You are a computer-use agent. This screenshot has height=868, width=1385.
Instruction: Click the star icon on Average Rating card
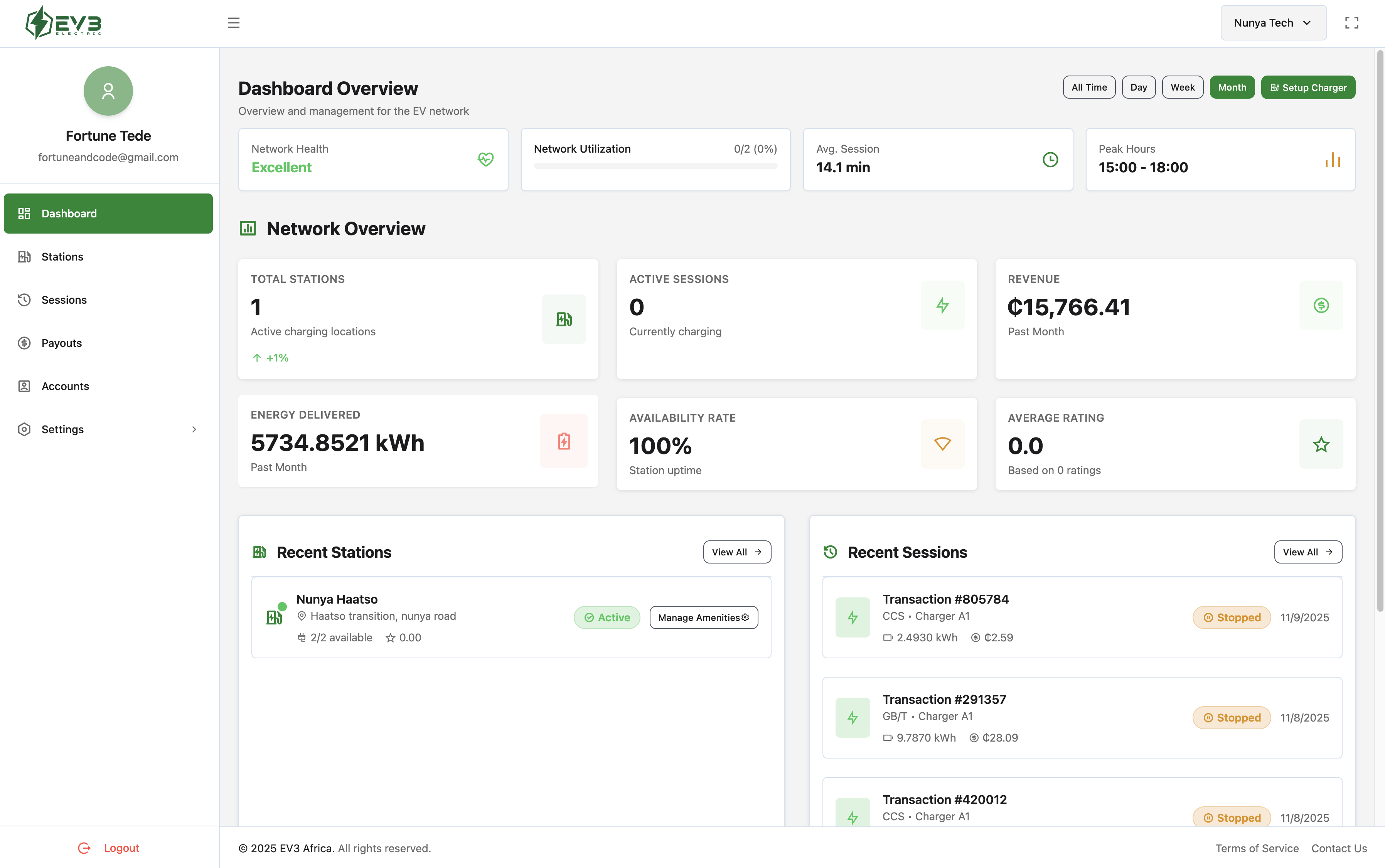tap(1321, 444)
